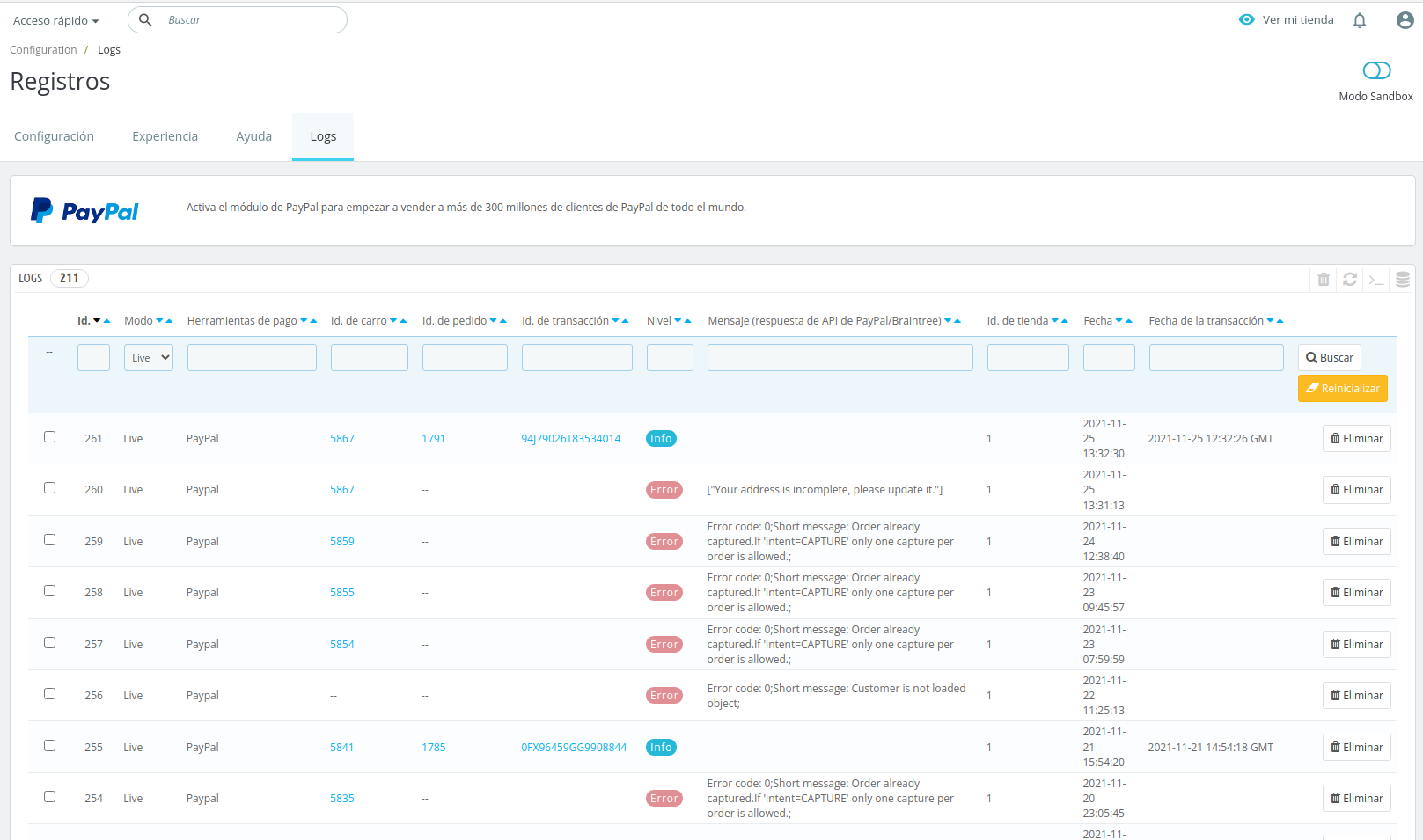The height and width of the screenshot is (840, 1423).
Task: Open the Ayuda tab
Action: pos(253,136)
